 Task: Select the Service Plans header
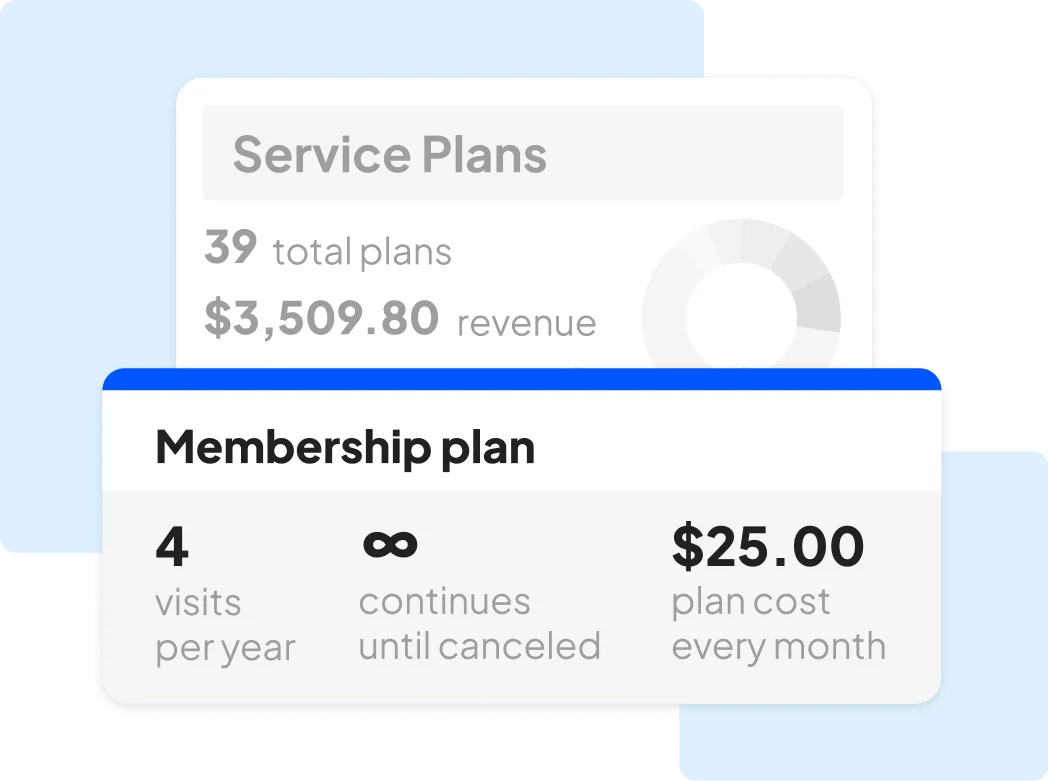390,154
